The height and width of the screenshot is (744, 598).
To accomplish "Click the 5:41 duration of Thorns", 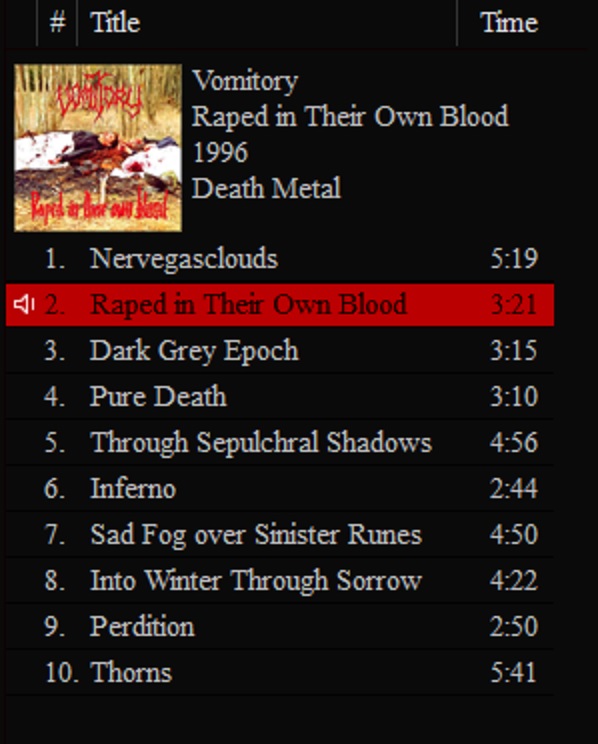I will tap(514, 672).
